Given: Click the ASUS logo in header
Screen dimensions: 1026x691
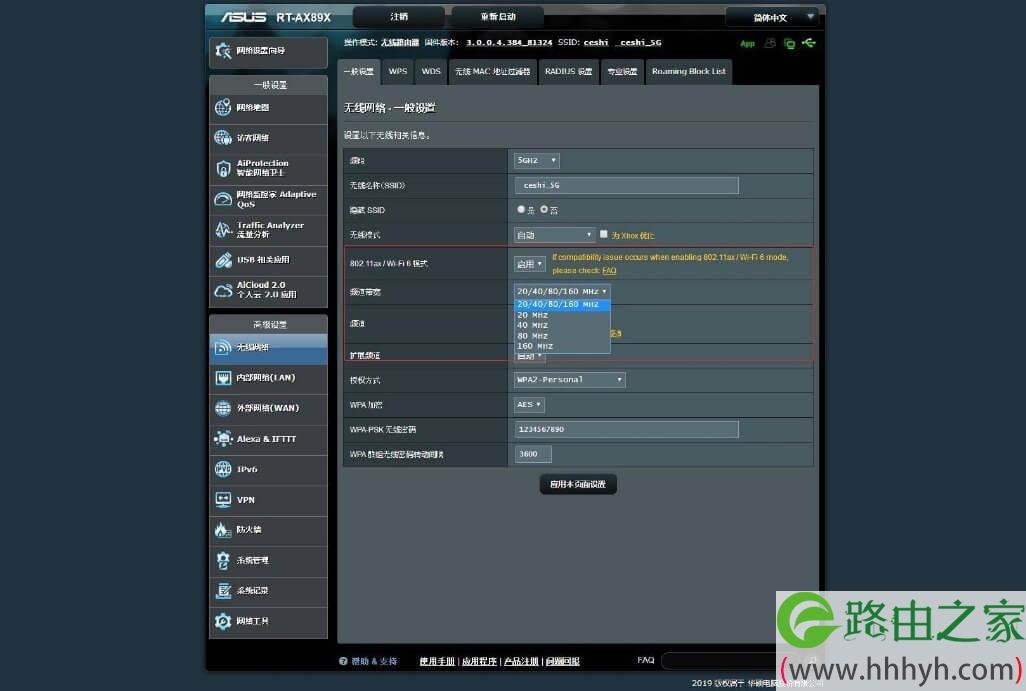Looking at the screenshot, I should [243, 17].
